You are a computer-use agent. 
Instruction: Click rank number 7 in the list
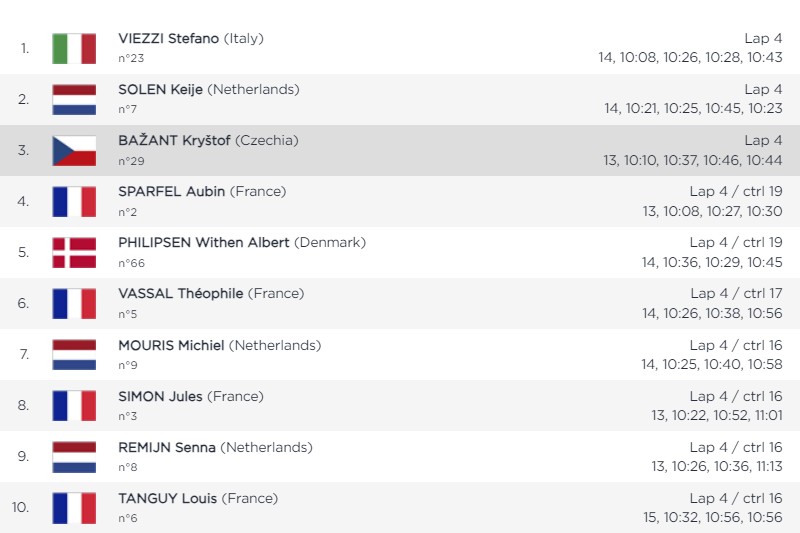coord(24,354)
